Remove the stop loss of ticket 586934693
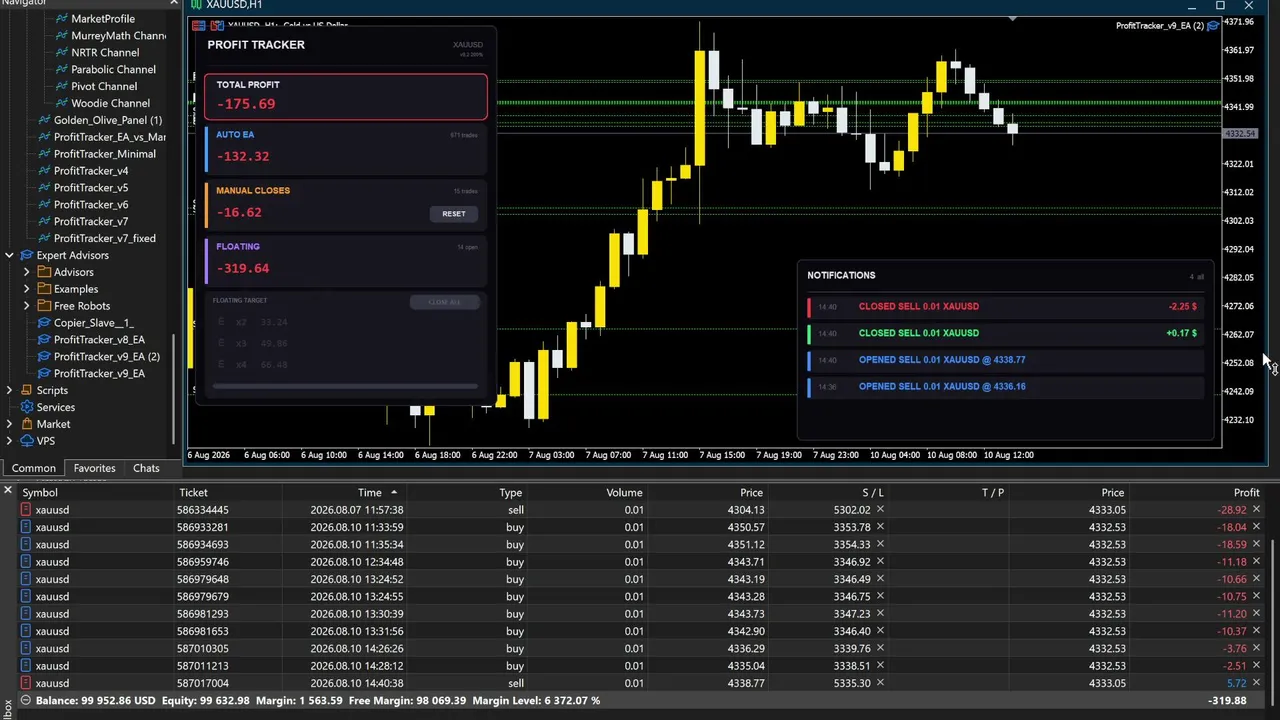Screen dimensions: 1280x720 pos(880,544)
